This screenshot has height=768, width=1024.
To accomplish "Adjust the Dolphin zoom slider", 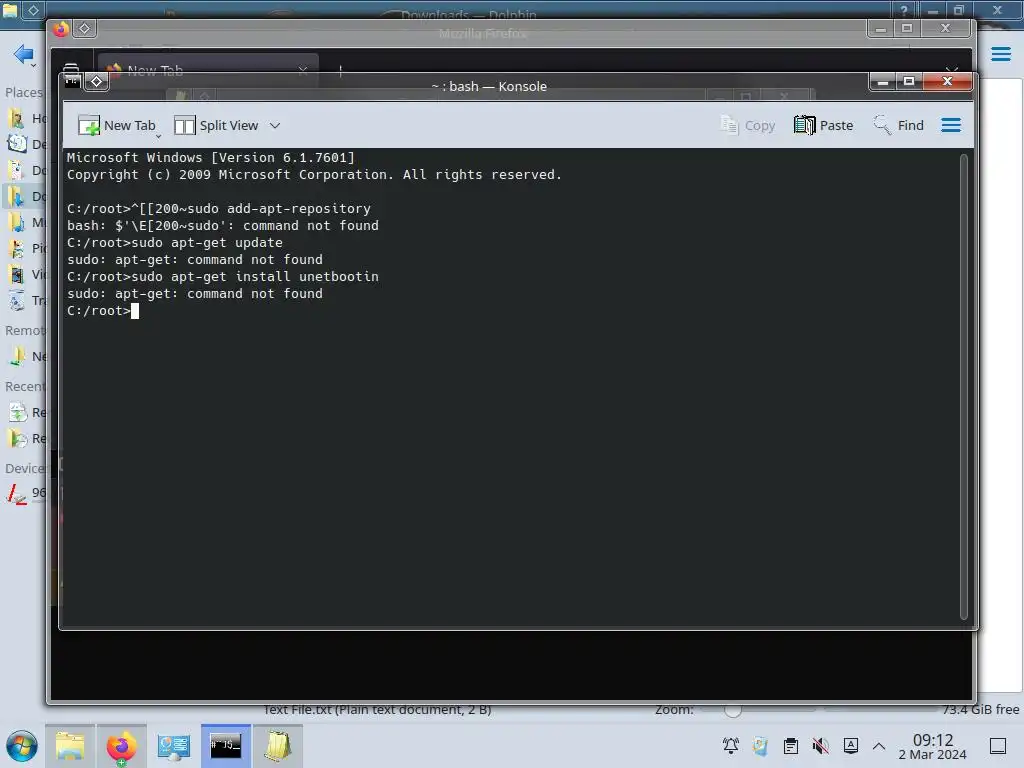I will coord(733,710).
